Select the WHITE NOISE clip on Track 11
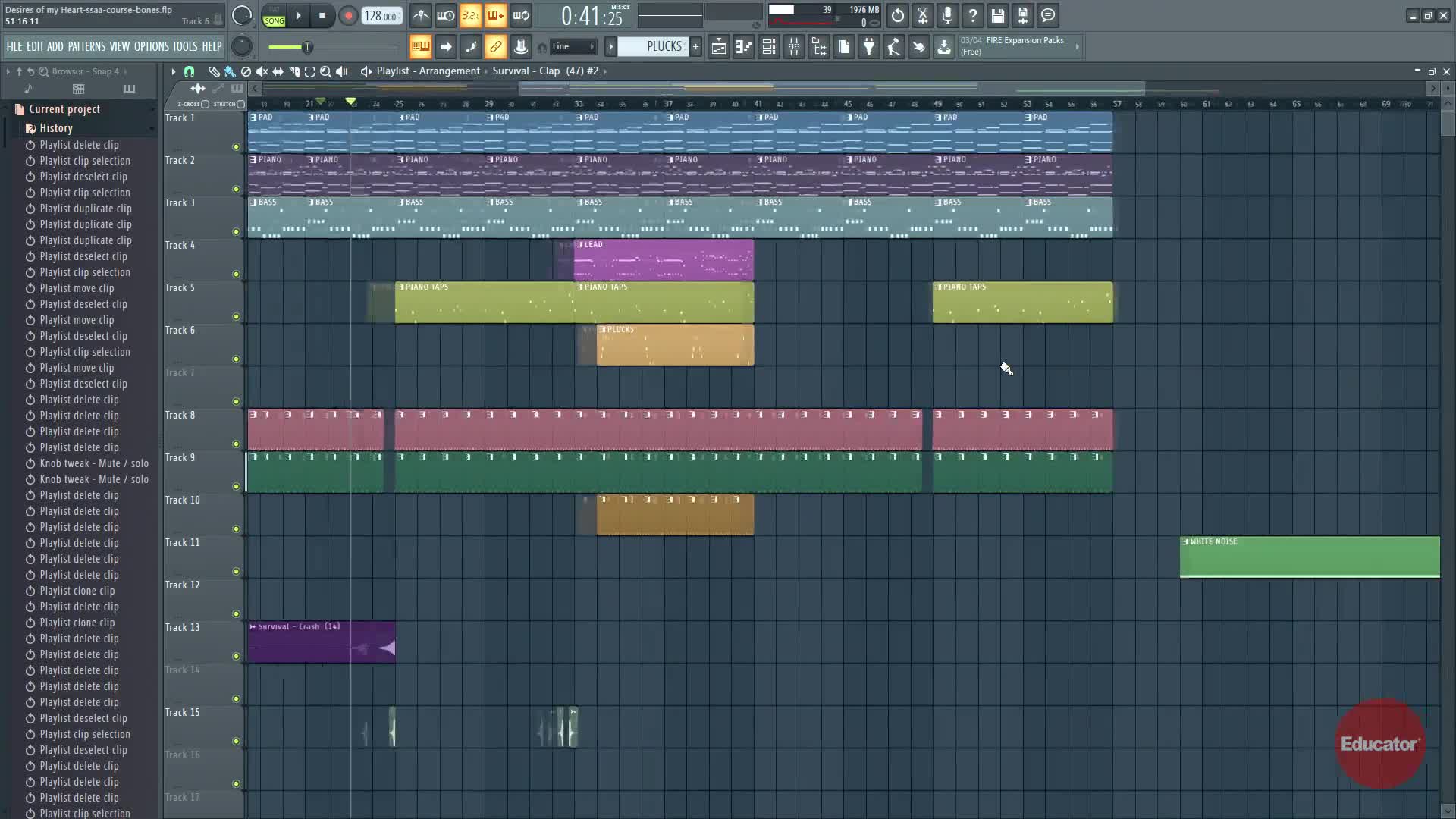 point(1309,558)
